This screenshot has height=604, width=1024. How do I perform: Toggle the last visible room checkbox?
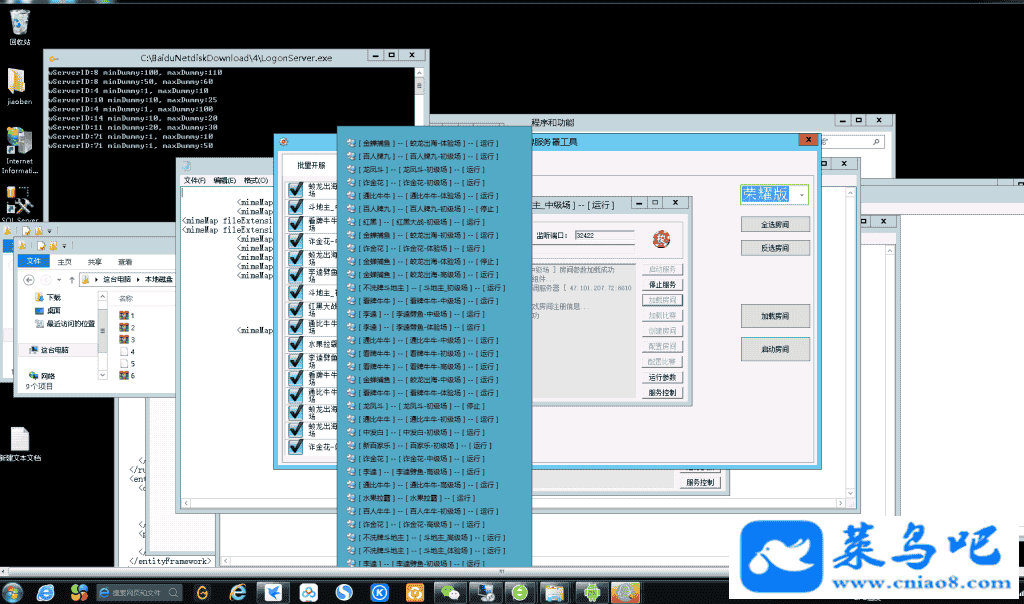coord(295,446)
